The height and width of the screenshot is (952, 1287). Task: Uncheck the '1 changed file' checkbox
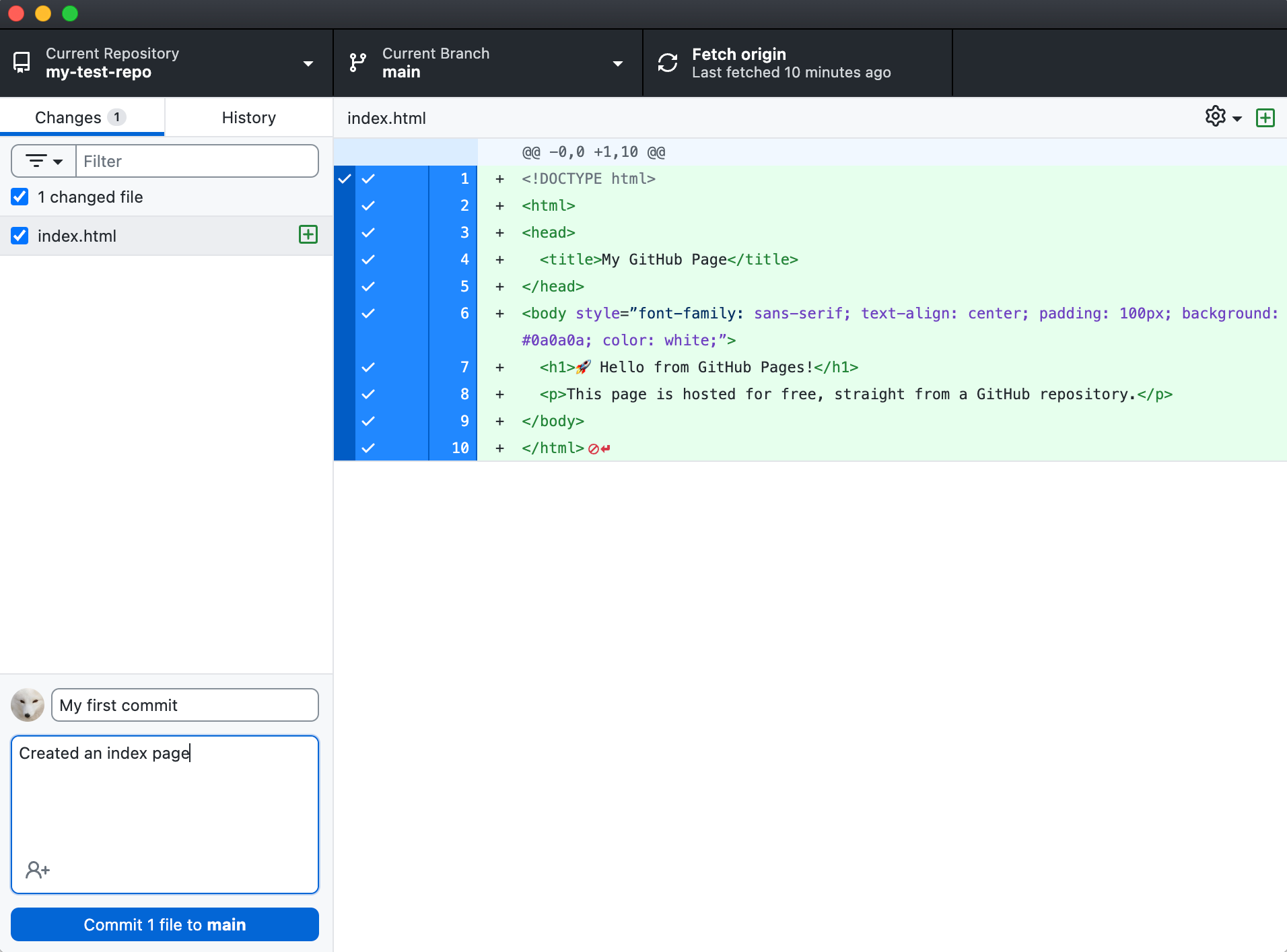pyautogui.click(x=20, y=197)
